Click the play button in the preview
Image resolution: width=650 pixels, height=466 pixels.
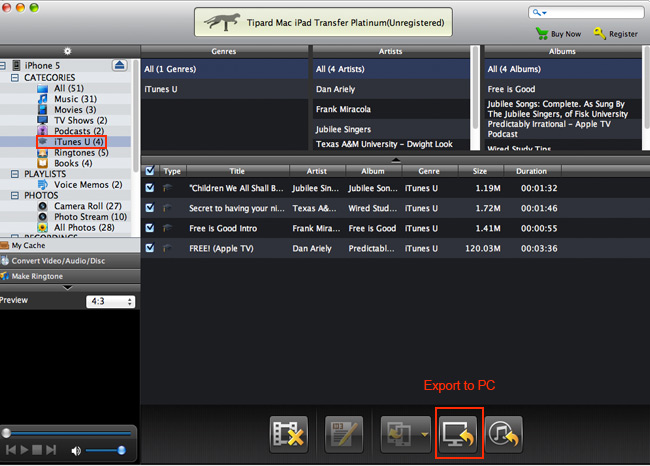point(24,450)
